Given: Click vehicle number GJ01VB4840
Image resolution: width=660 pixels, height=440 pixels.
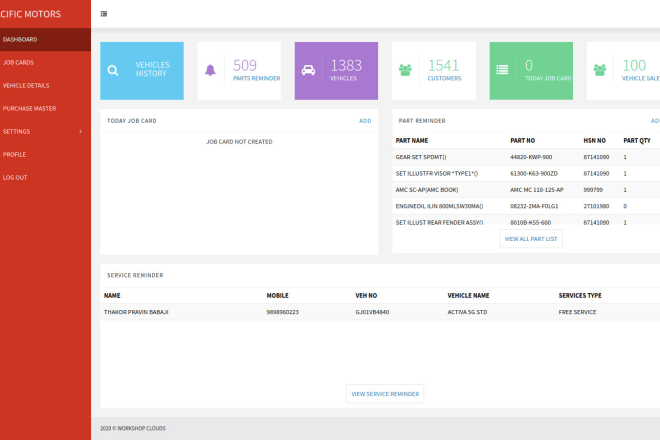Looking at the screenshot, I should [372, 312].
